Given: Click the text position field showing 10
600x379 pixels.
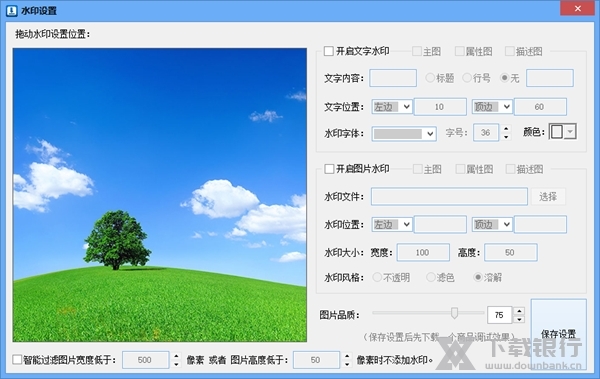Looking at the screenshot, I should click(x=440, y=107).
